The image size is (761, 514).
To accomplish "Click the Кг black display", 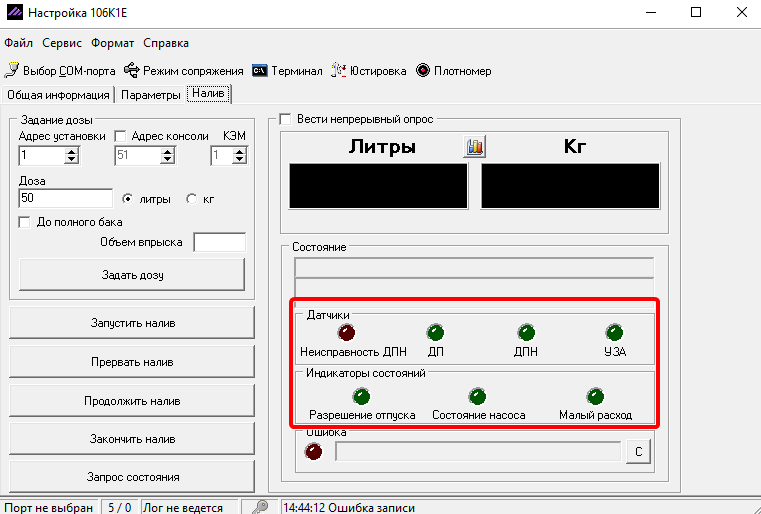I will pos(570,186).
